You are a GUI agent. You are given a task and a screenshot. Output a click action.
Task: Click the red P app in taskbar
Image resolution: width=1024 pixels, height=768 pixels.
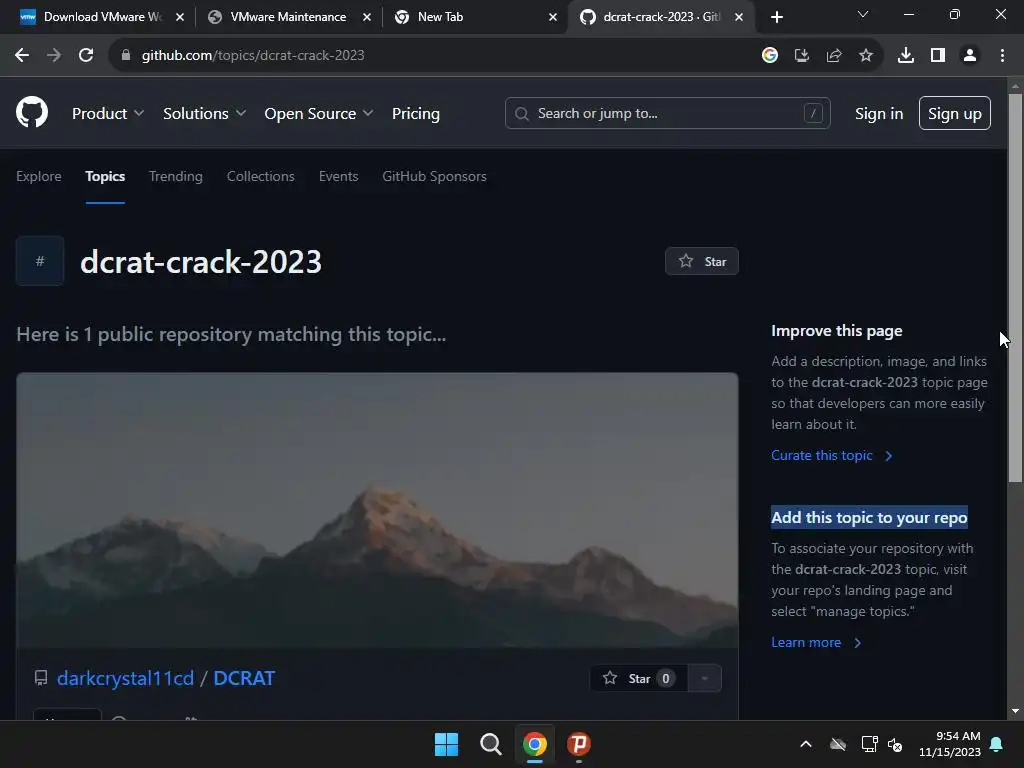579,744
